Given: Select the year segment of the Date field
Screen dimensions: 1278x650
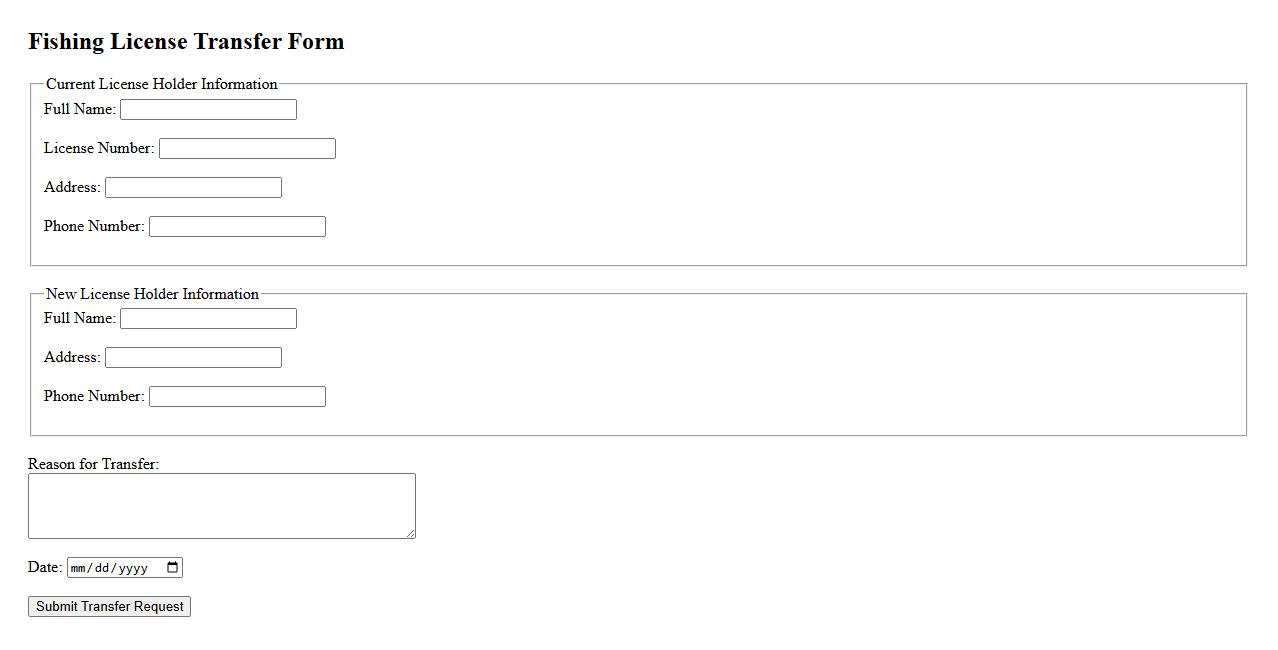Looking at the screenshot, I should pyautogui.click(x=133, y=568).
